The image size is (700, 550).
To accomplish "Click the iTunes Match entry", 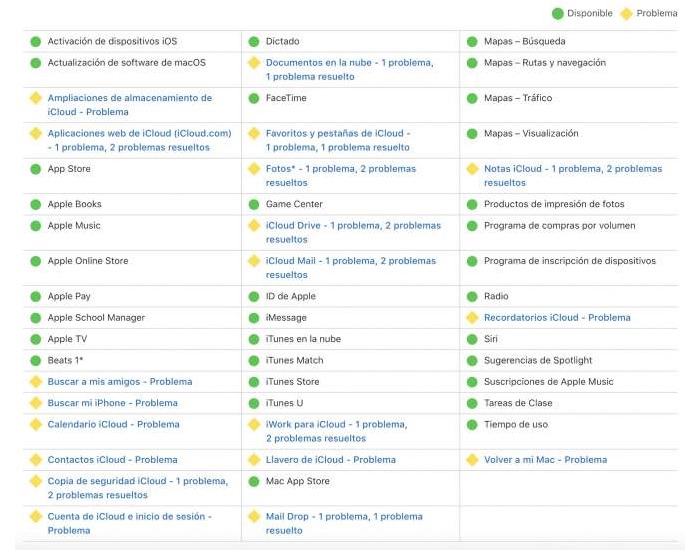I will (295, 360).
